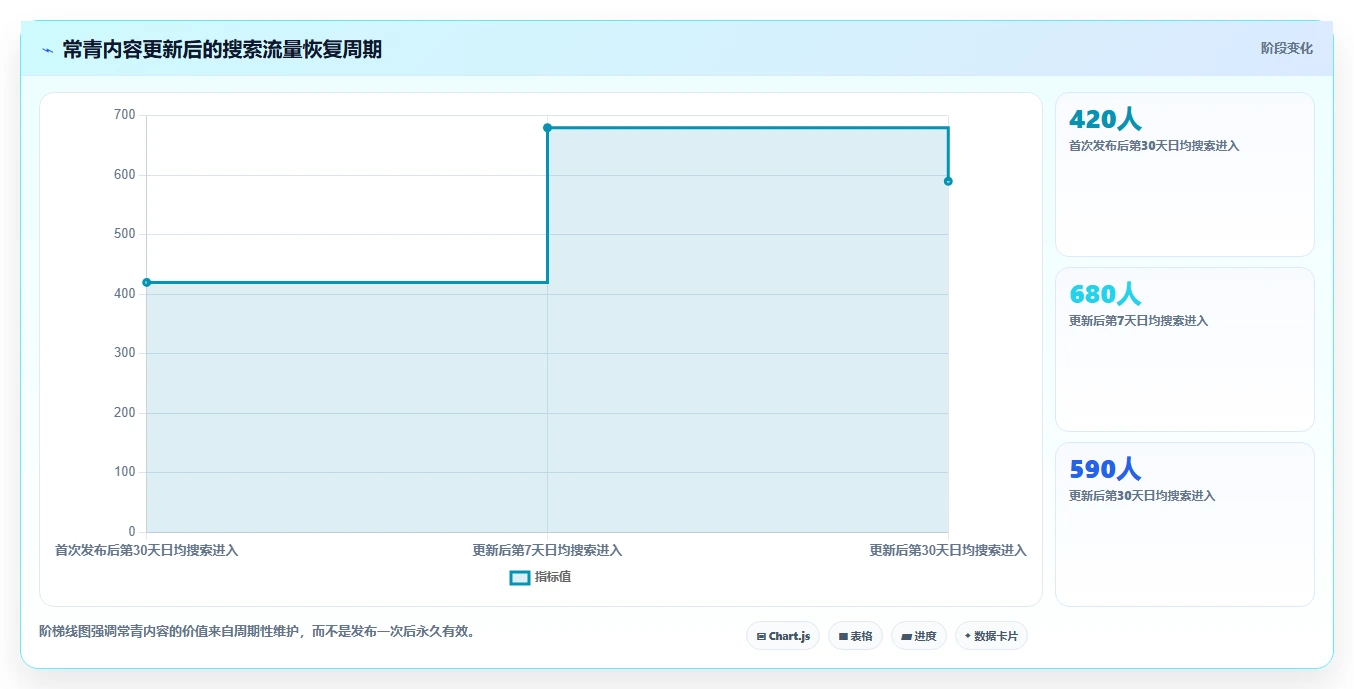This screenshot has height=689, width=1354.
Task: Click the 420人 stat value
Action: 1105,120
